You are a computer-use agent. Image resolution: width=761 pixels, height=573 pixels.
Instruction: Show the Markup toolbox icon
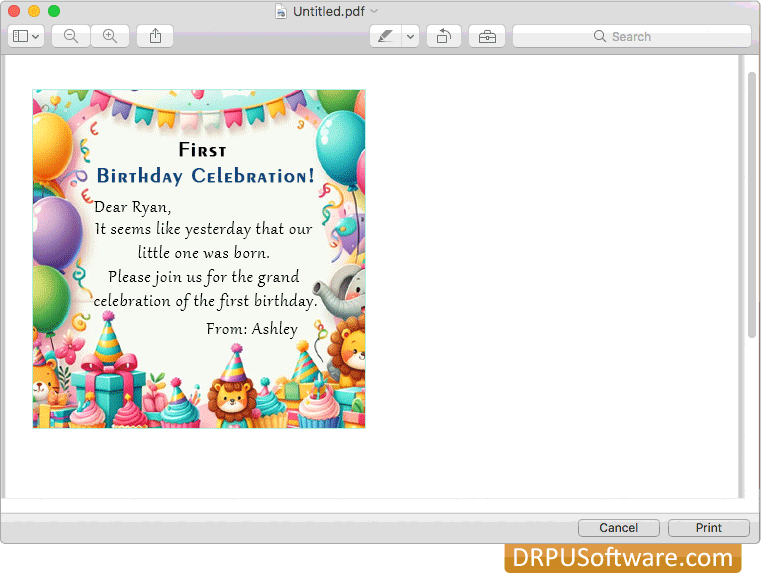click(x=487, y=36)
